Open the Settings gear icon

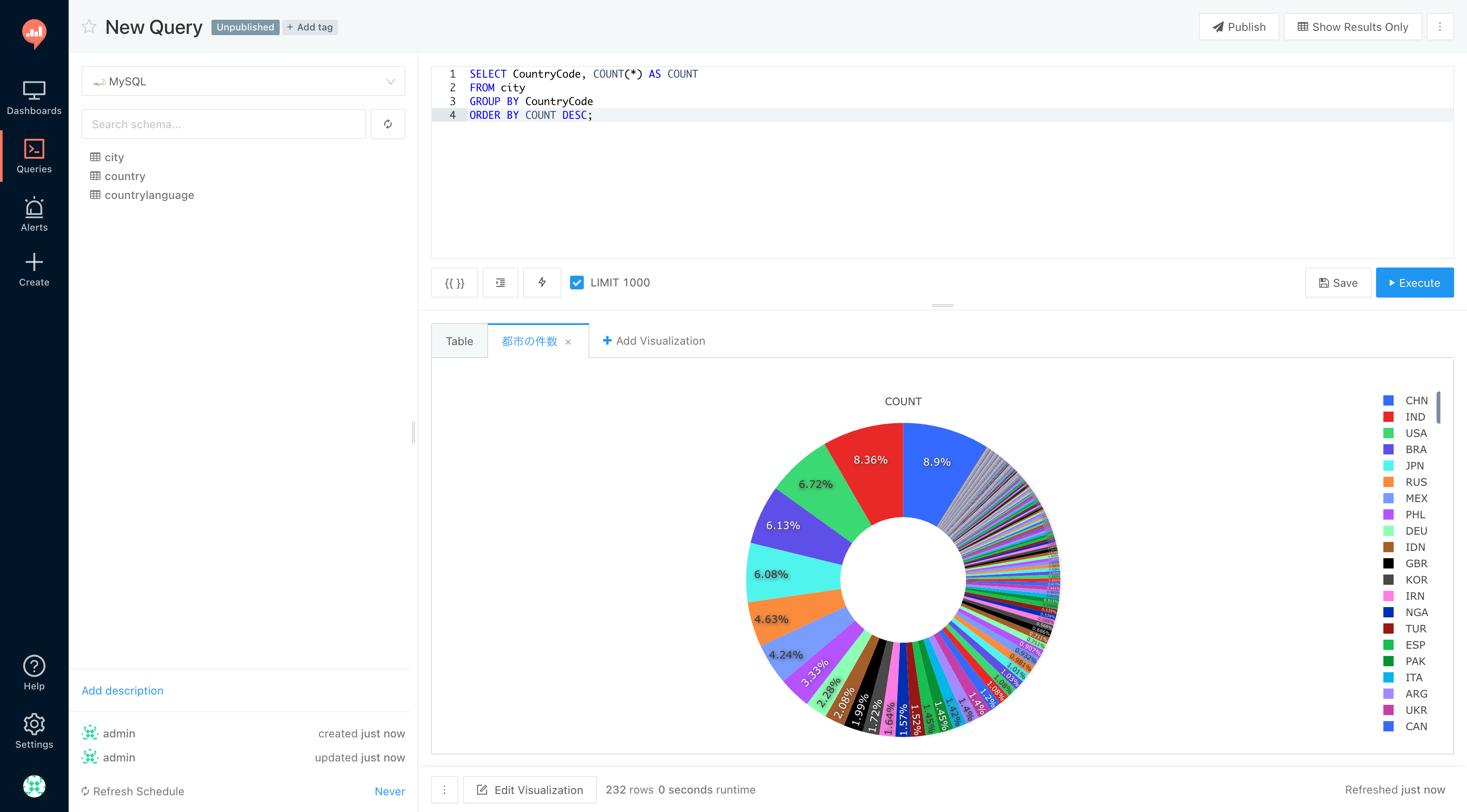34,731
